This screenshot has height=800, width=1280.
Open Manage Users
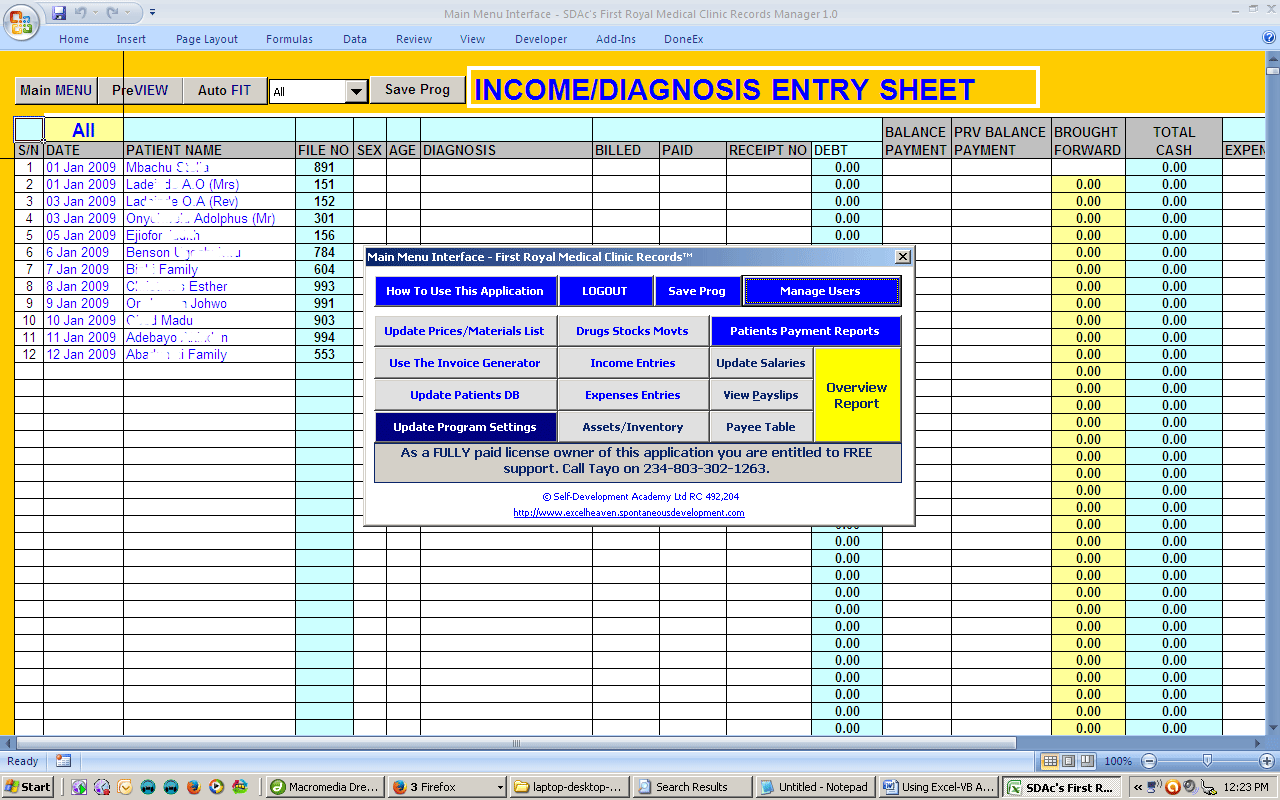tap(820, 291)
